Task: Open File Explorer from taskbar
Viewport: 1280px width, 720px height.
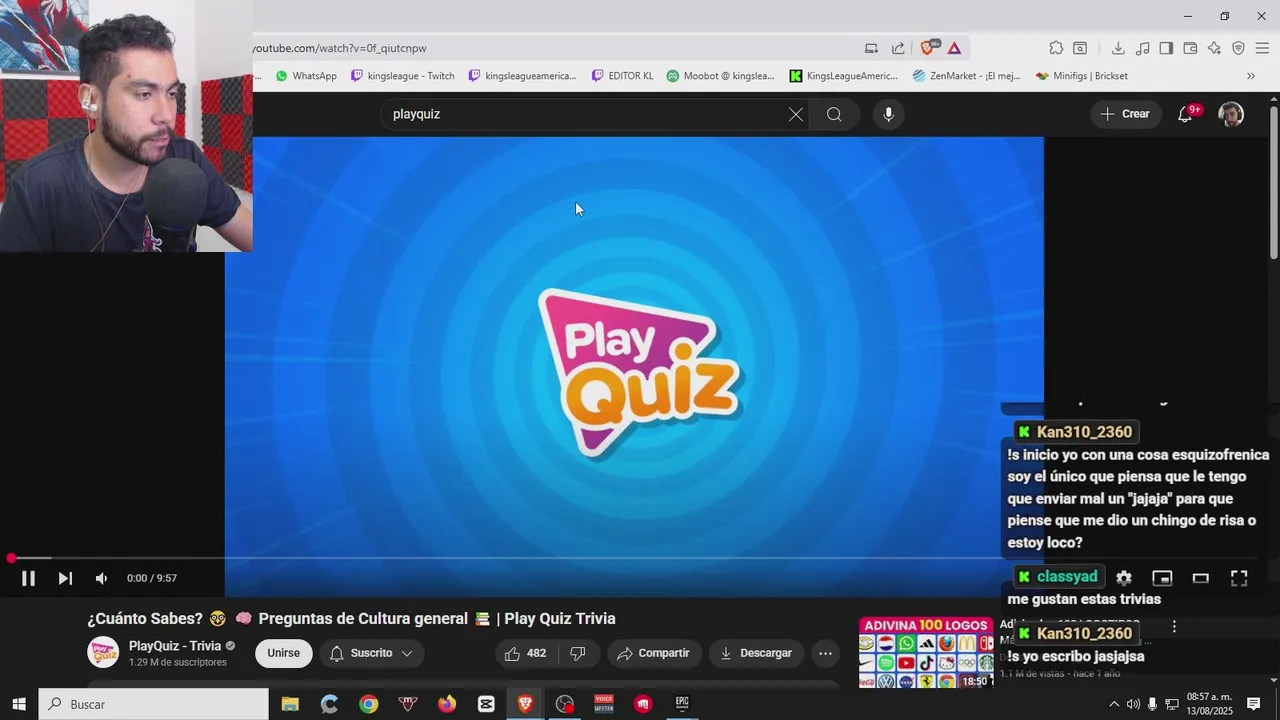Action: tap(290, 704)
